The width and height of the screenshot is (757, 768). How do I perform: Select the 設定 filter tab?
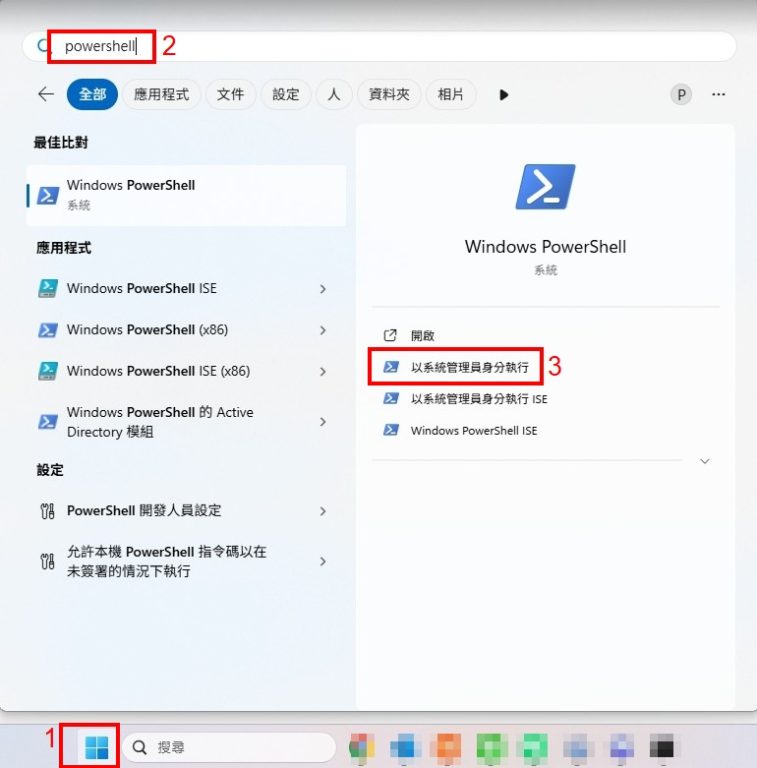point(286,94)
